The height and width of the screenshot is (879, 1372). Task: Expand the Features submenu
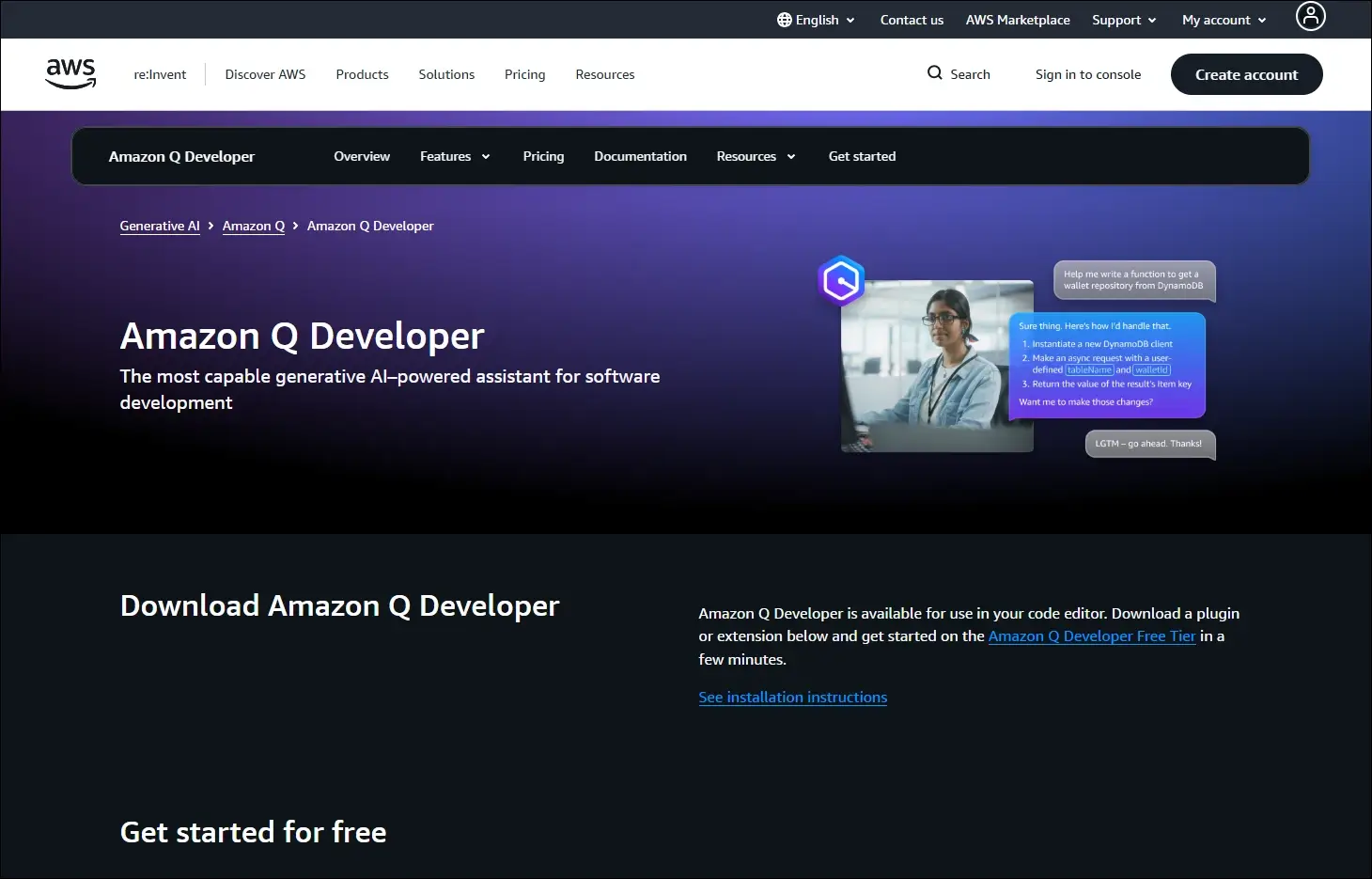(455, 156)
